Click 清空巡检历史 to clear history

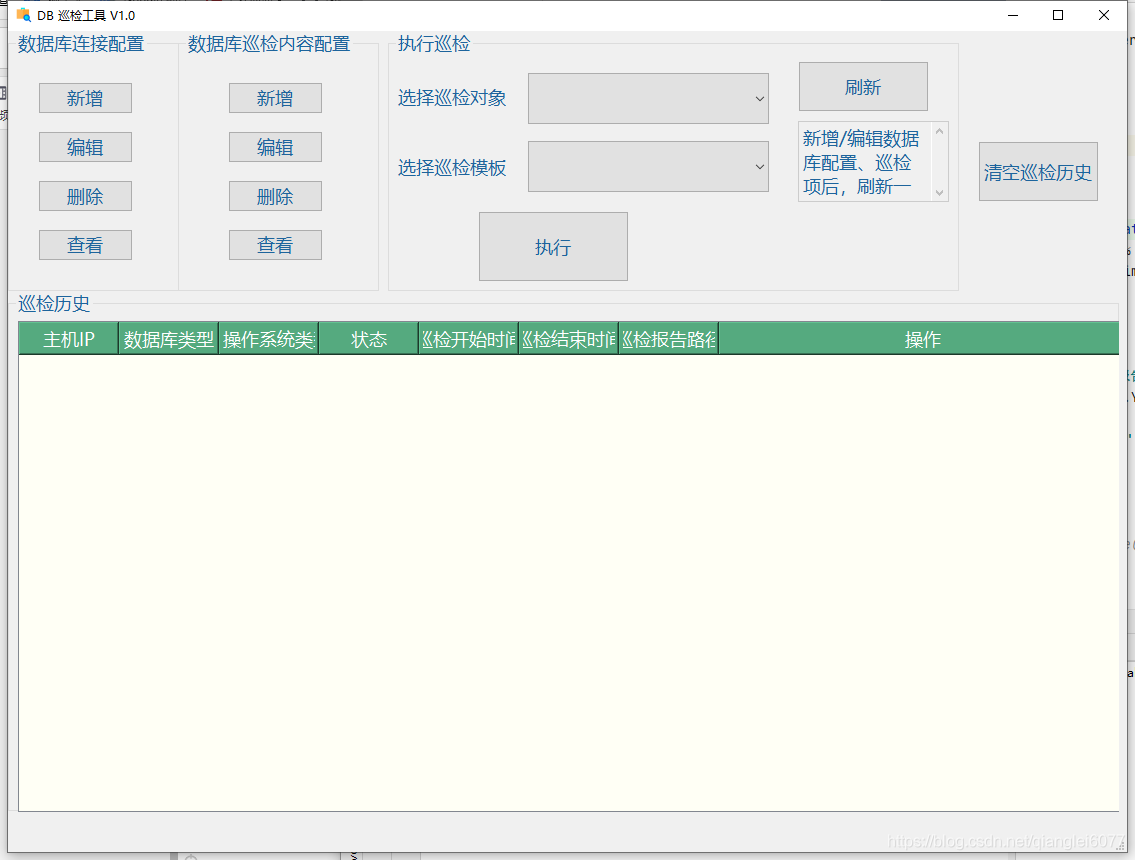(1038, 171)
